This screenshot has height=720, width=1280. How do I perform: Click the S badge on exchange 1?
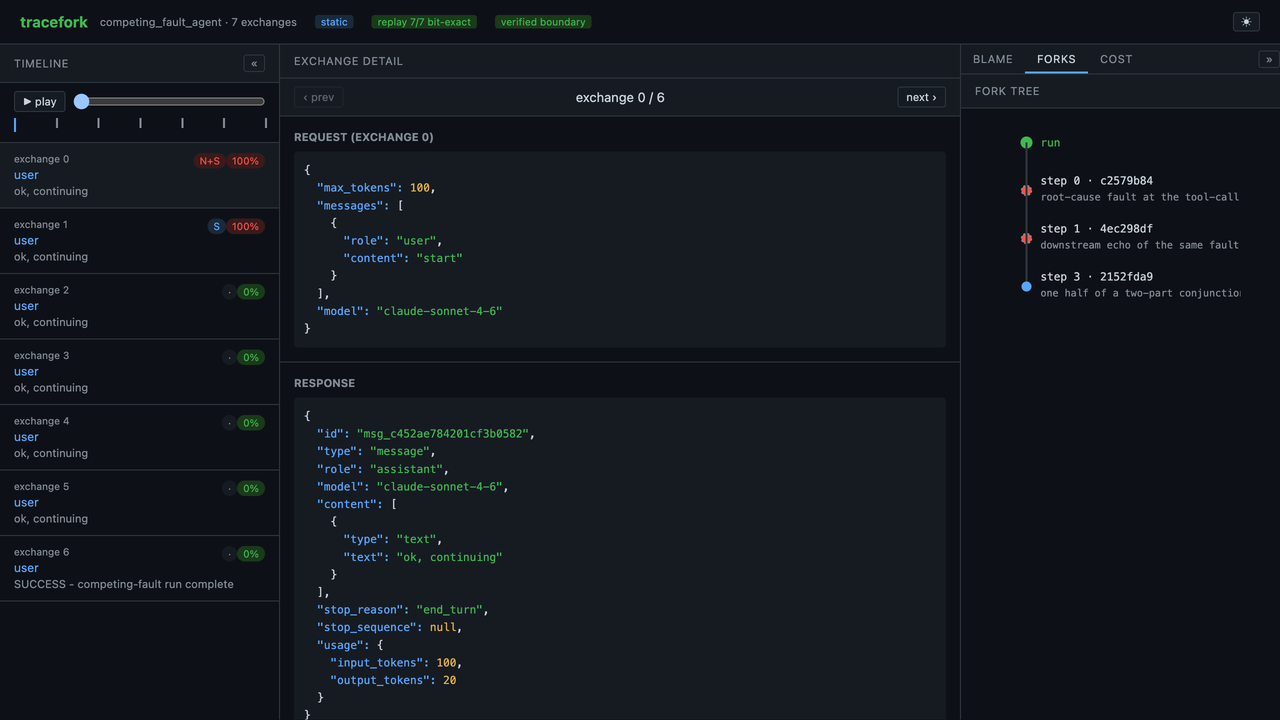coord(216,226)
